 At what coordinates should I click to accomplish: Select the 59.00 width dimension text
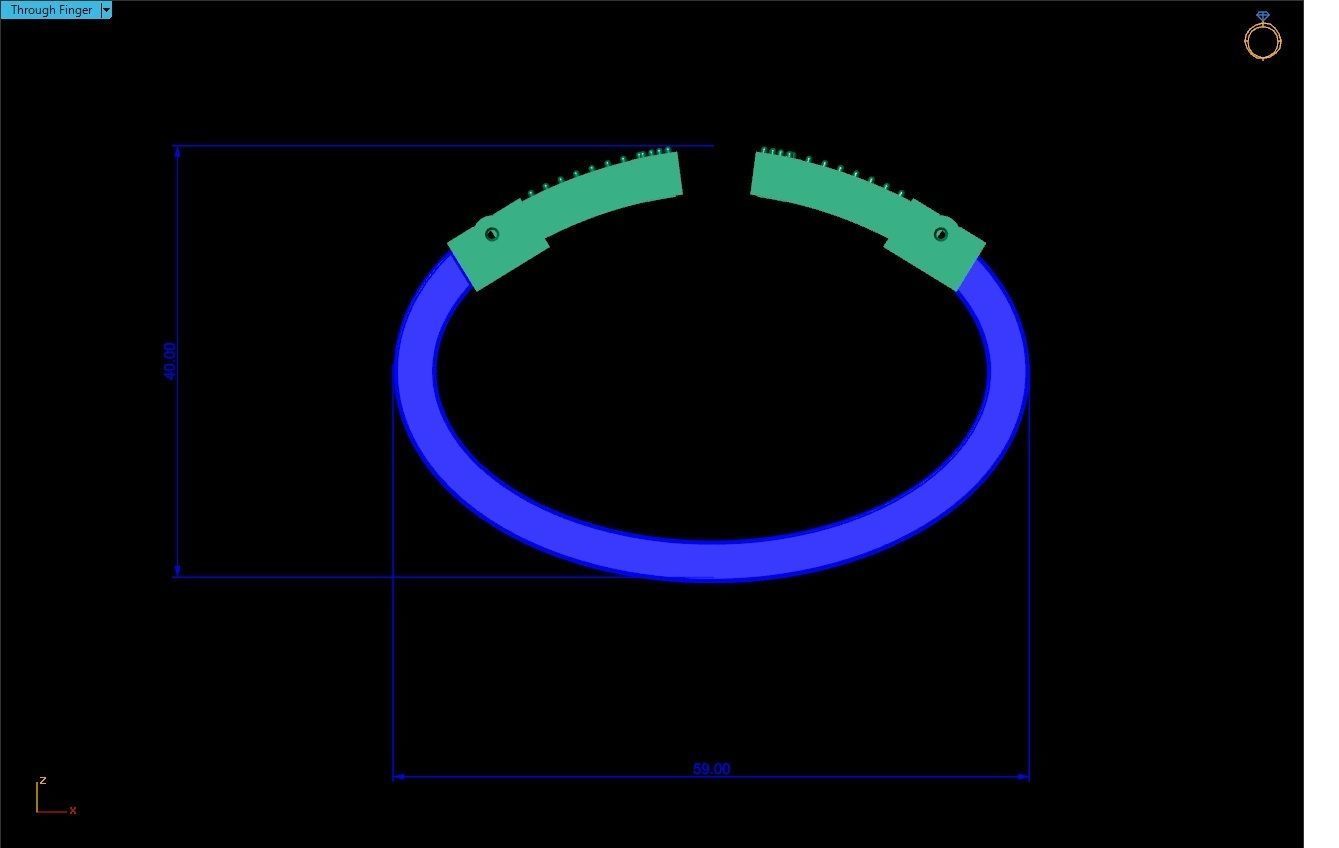[711, 769]
